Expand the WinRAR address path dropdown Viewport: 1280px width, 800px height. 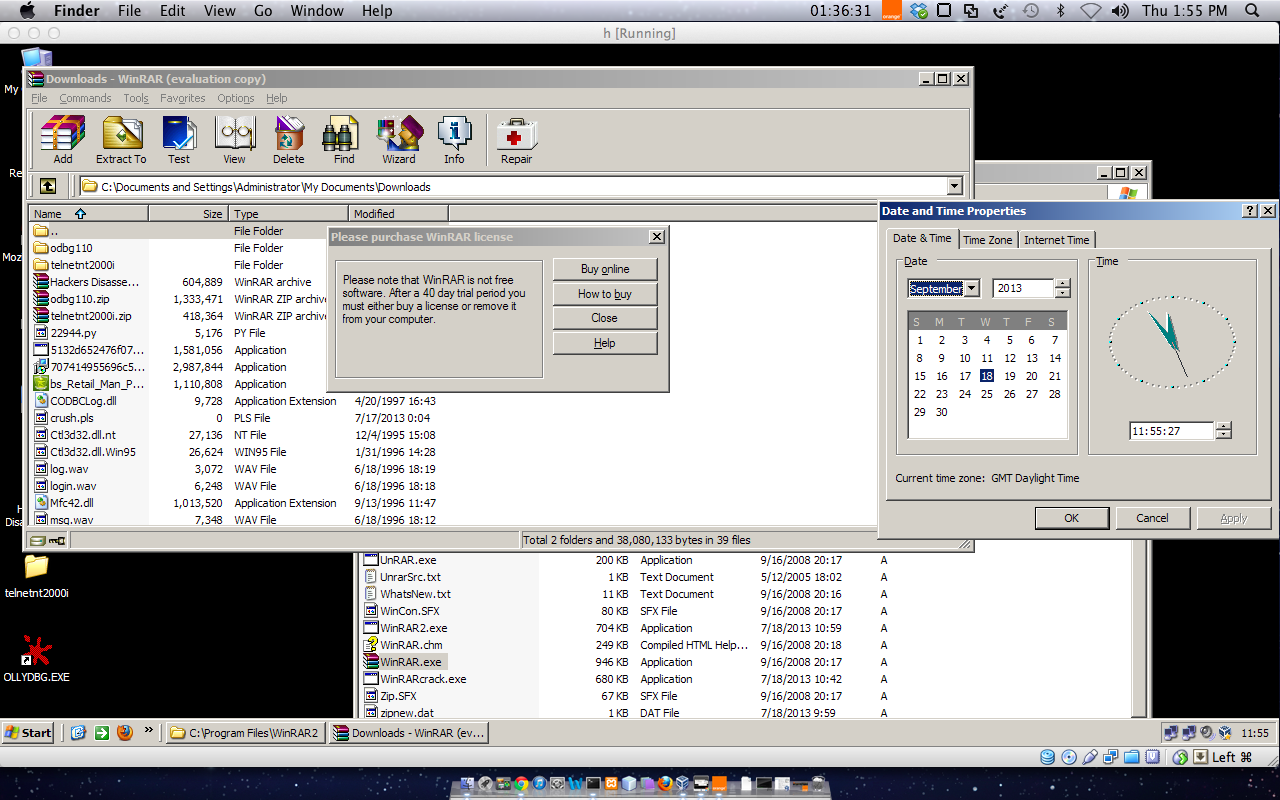point(954,186)
